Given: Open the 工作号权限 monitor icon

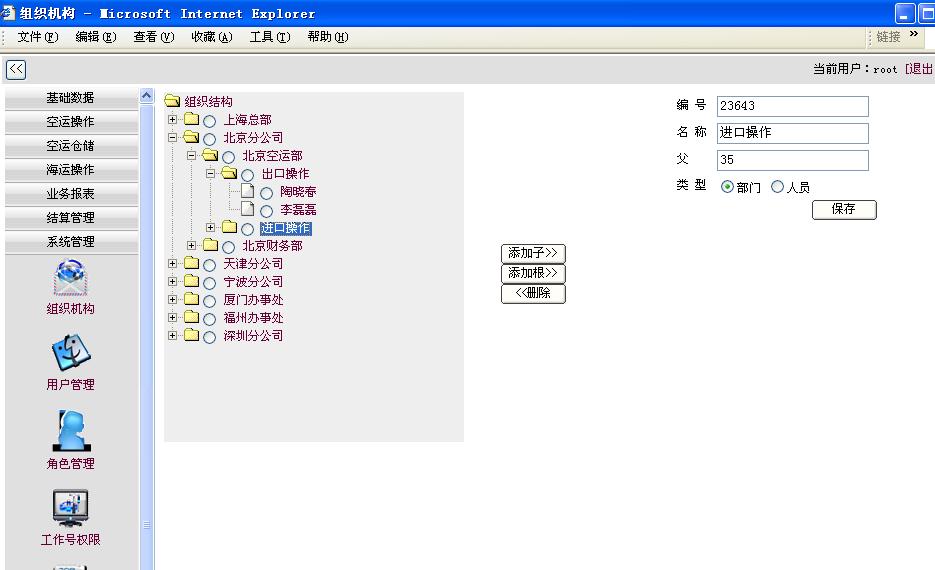Looking at the screenshot, I should 70,508.
